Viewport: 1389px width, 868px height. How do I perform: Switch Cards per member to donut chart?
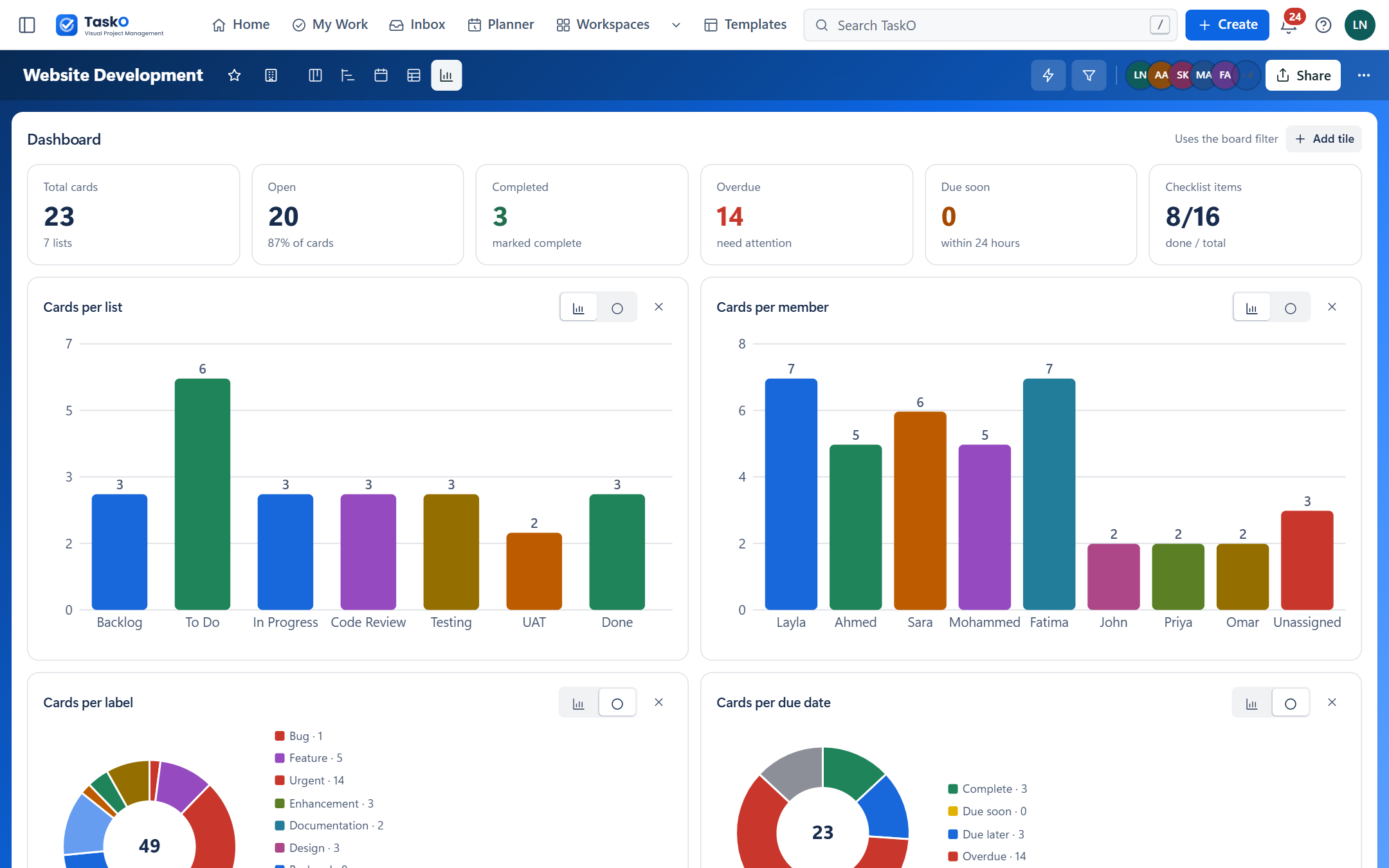[x=1290, y=307]
